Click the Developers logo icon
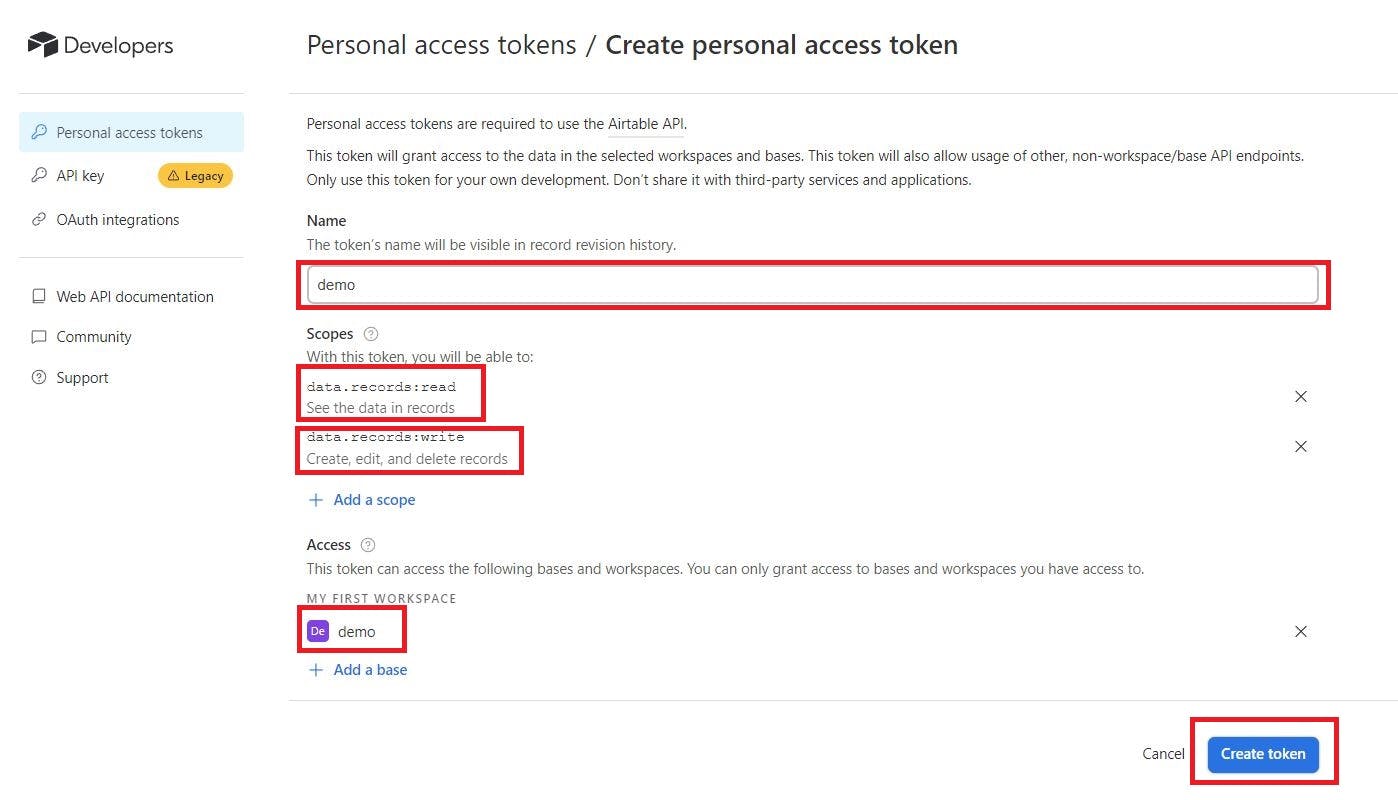Screen dimensions: 1398x800 coord(41,44)
